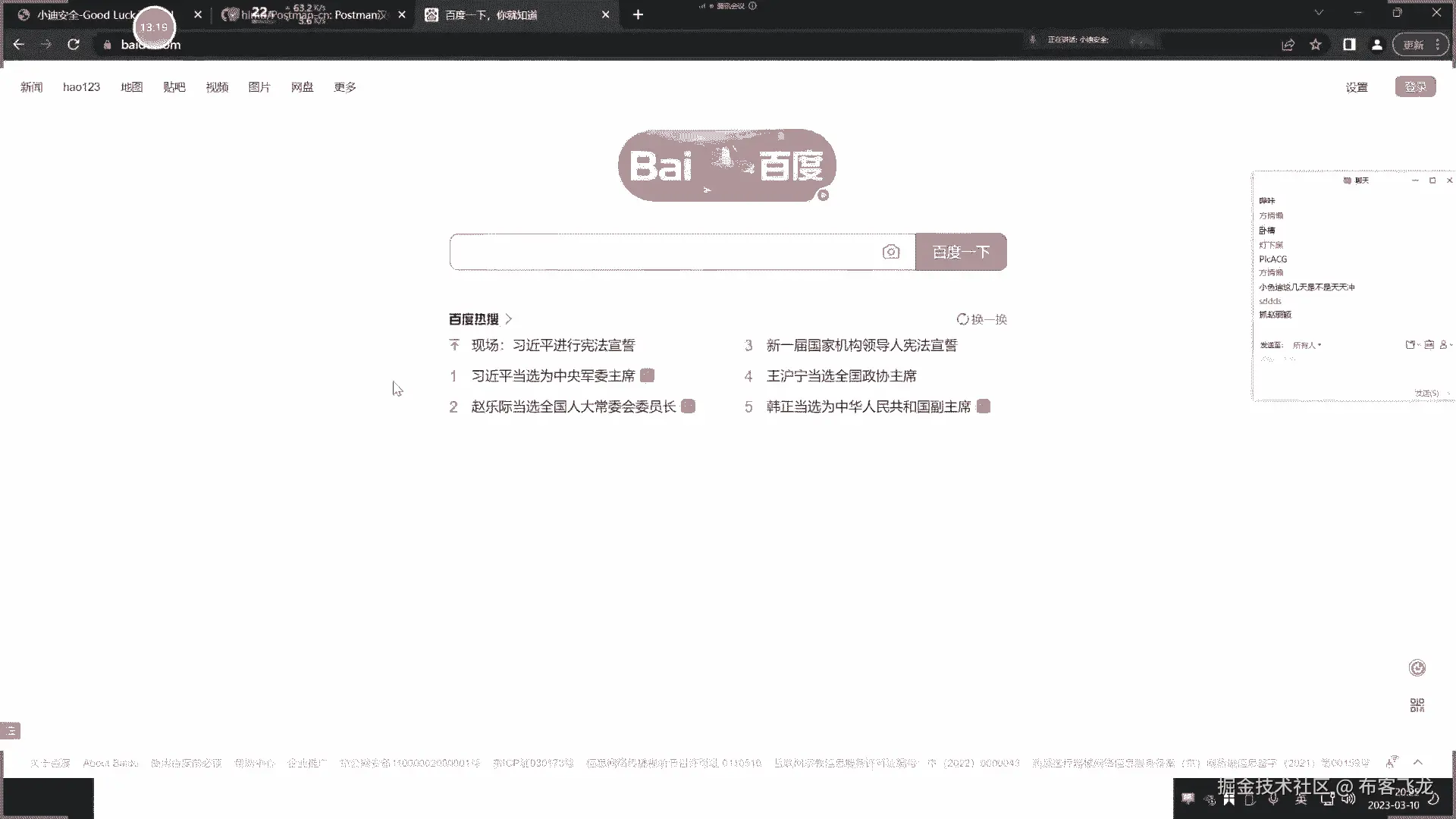Click the 换一换 refresh hot-search icon

click(x=963, y=319)
